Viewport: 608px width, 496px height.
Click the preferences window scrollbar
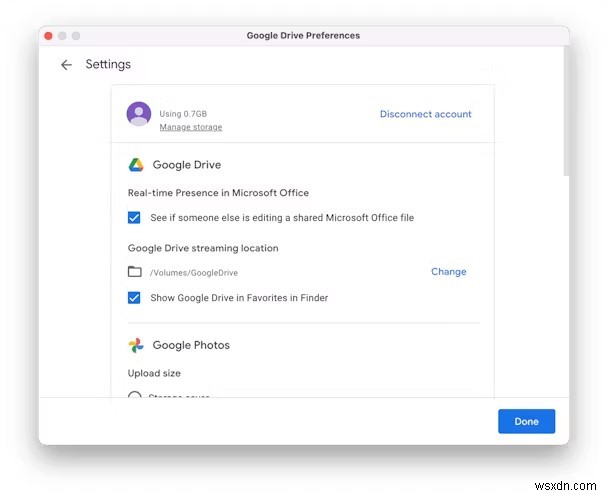pos(566,111)
